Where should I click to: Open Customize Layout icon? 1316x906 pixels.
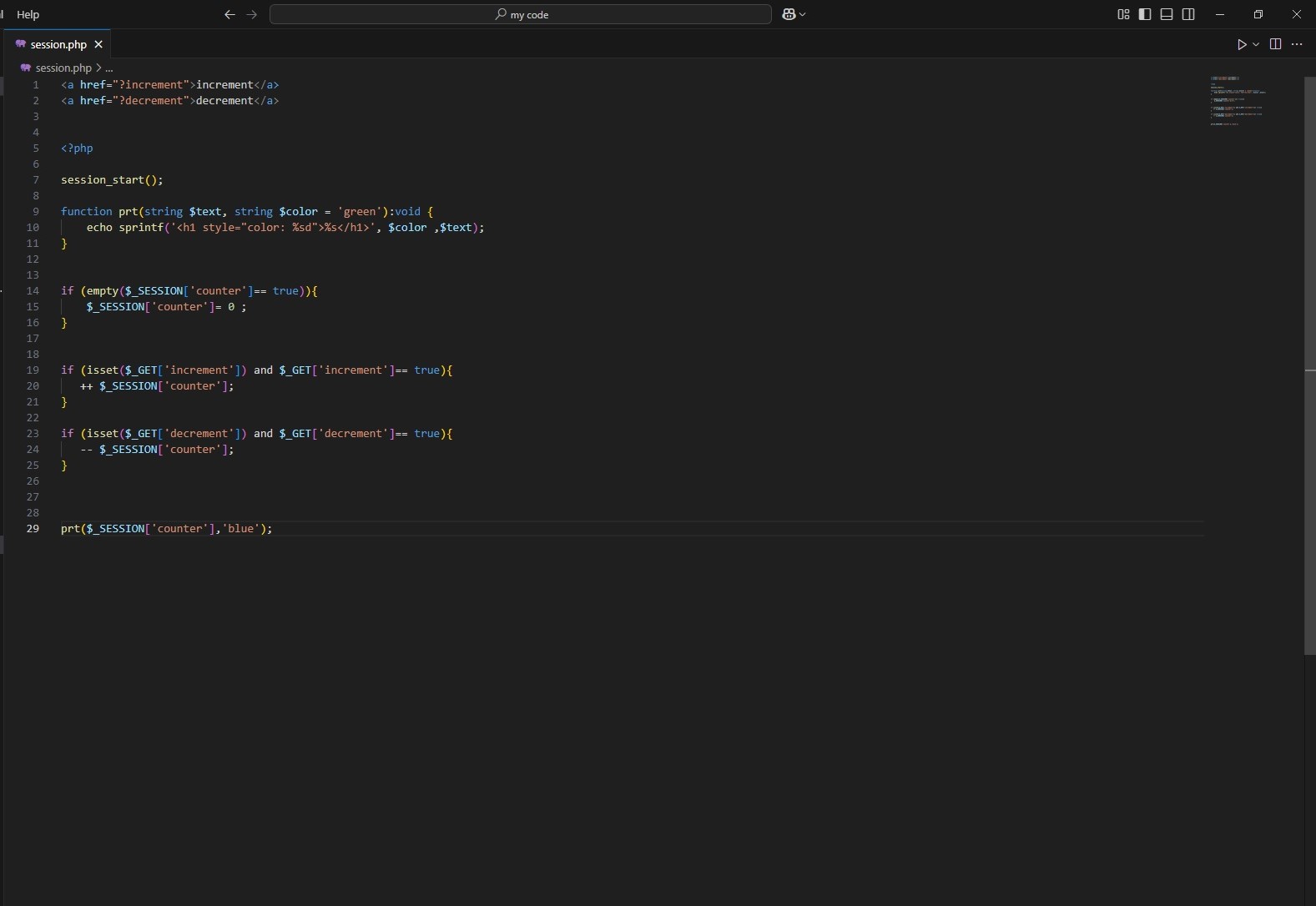(1123, 14)
